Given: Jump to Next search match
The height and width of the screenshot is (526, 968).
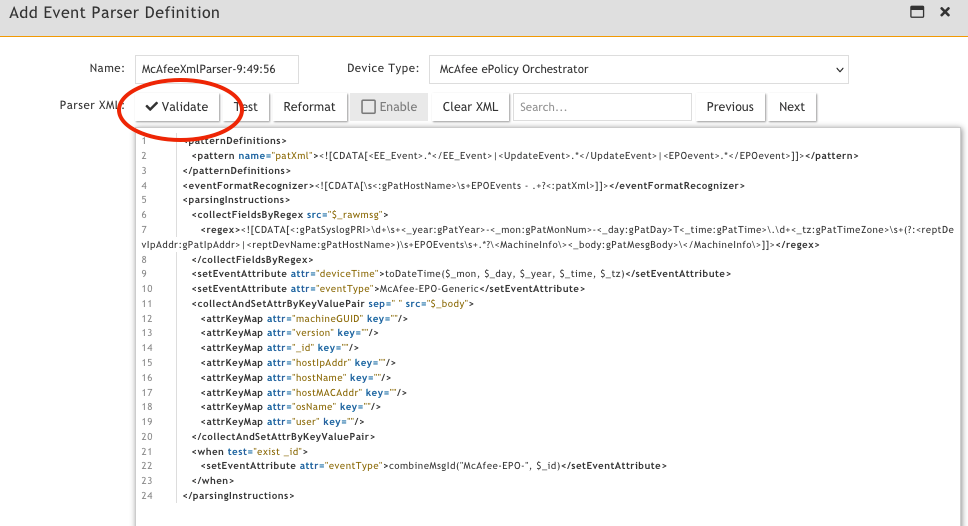Looking at the screenshot, I should point(792,107).
